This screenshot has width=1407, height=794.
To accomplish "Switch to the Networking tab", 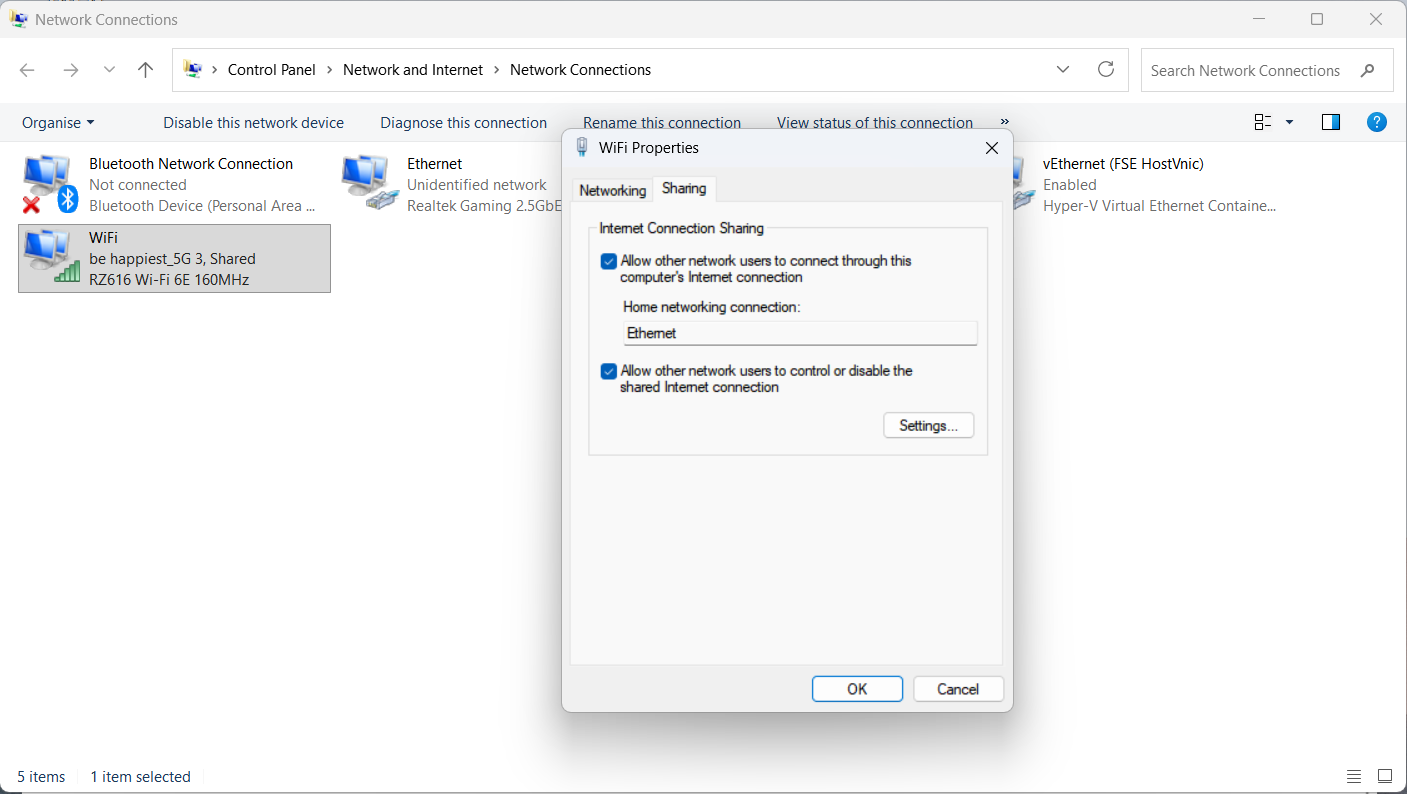I will click(611, 190).
